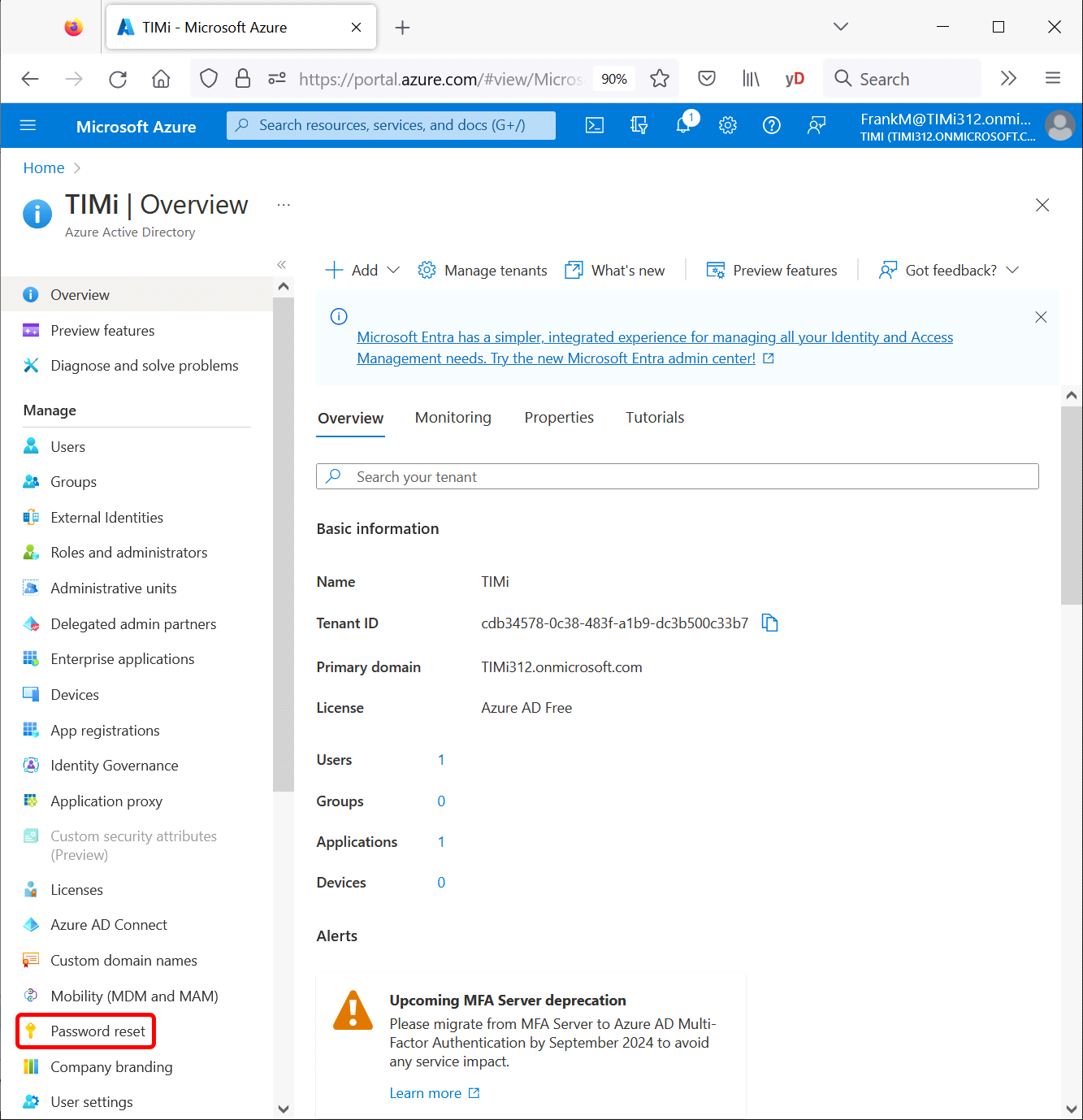Click the tracking protection shield icon
The width and height of the screenshot is (1083, 1120).
tap(209, 78)
